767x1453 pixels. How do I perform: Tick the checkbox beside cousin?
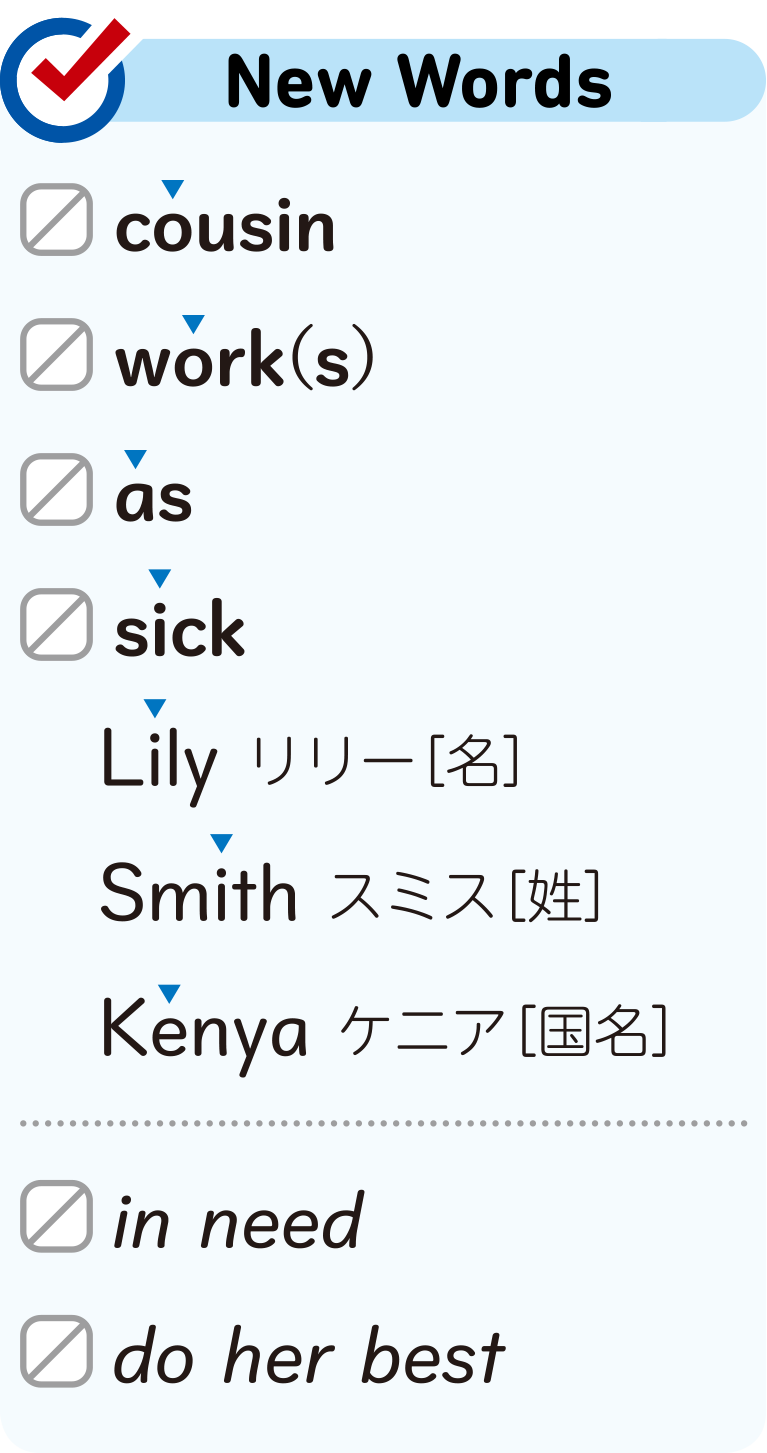57,220
